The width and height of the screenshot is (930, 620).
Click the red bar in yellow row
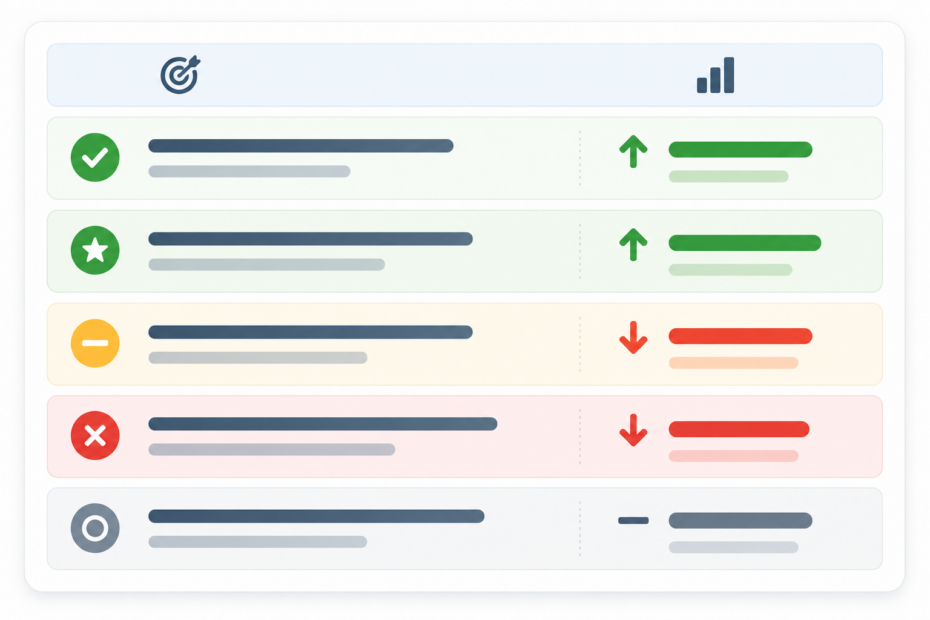tap(740, 336)
